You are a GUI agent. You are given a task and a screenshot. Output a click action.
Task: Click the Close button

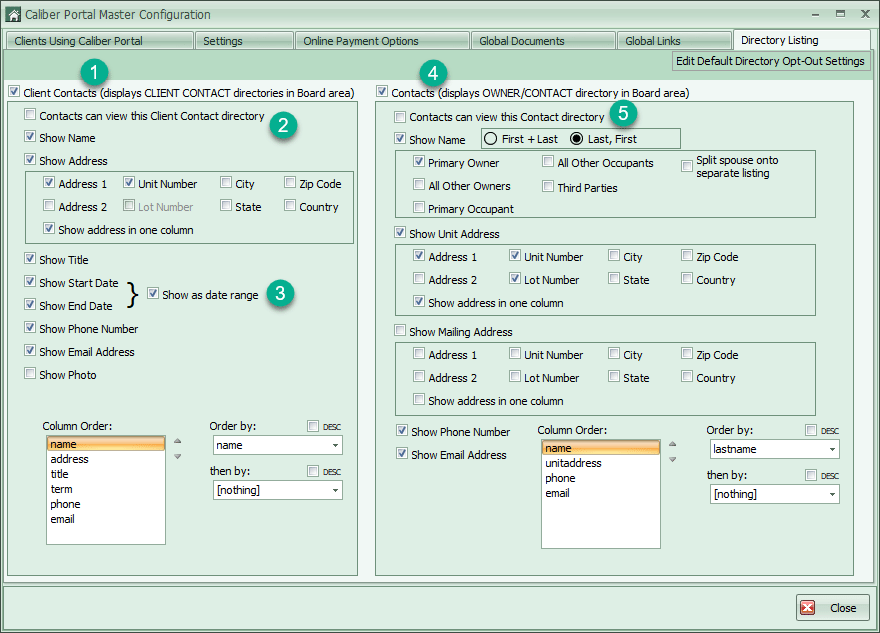(x=833, y=608)
